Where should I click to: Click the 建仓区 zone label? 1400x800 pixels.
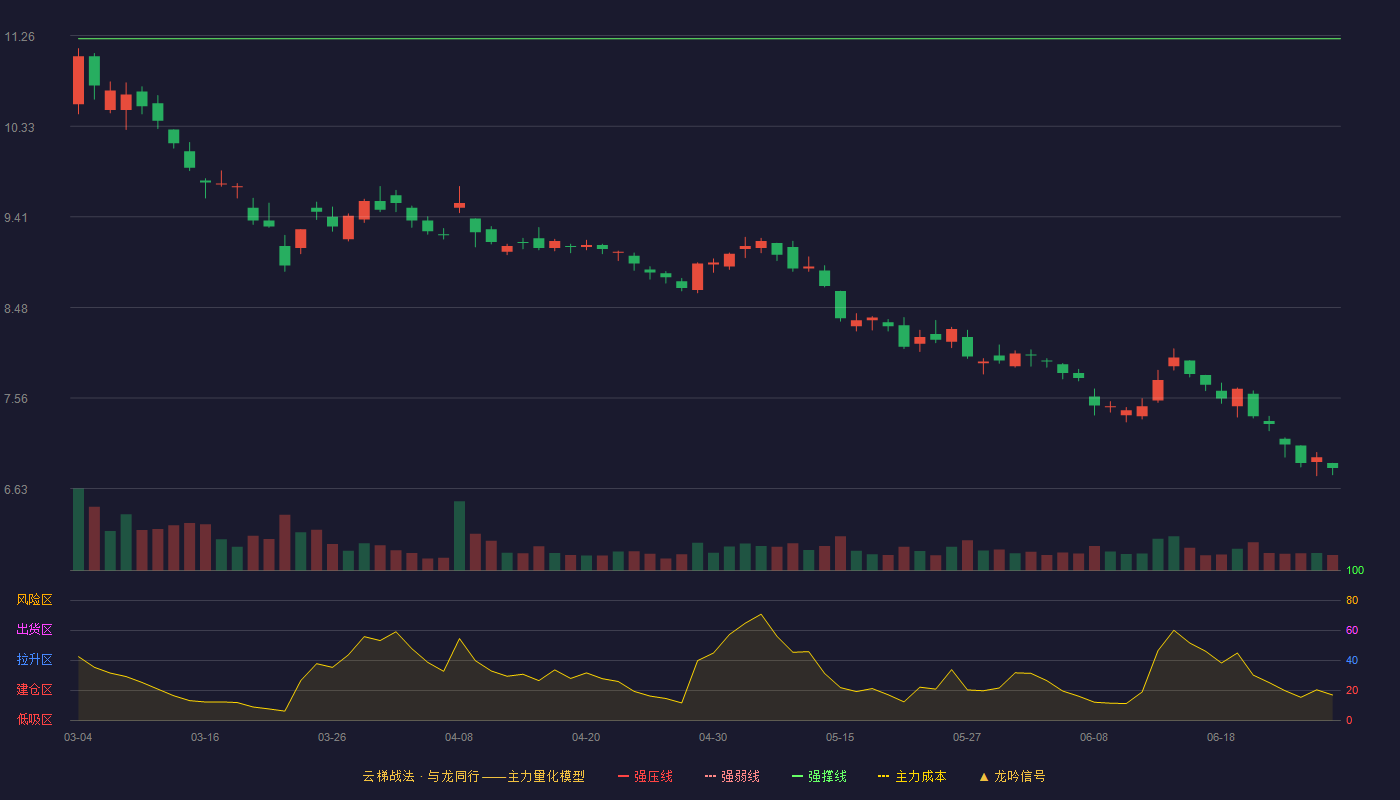(x=34, y=690)
